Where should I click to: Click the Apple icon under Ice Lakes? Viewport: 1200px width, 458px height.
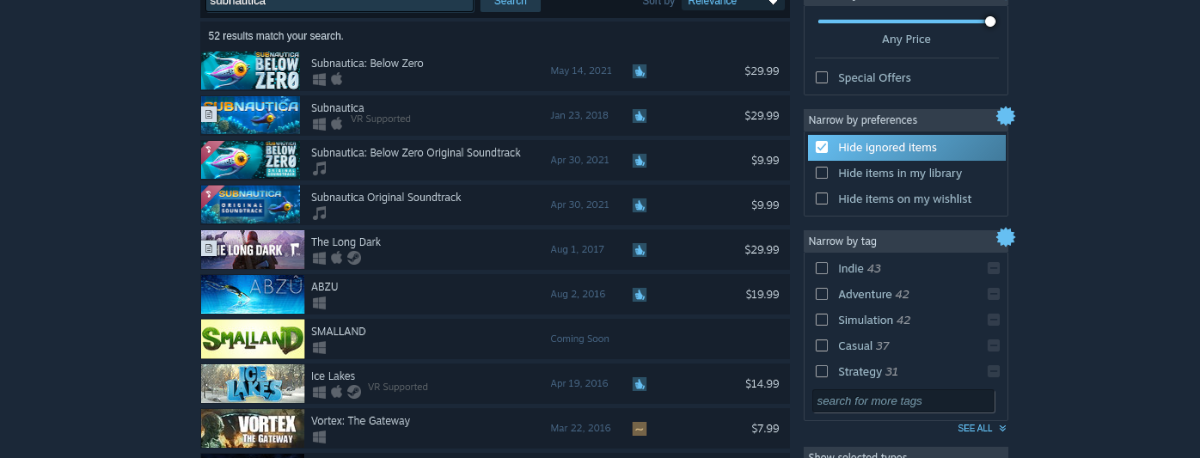click(x=336, y=392)
